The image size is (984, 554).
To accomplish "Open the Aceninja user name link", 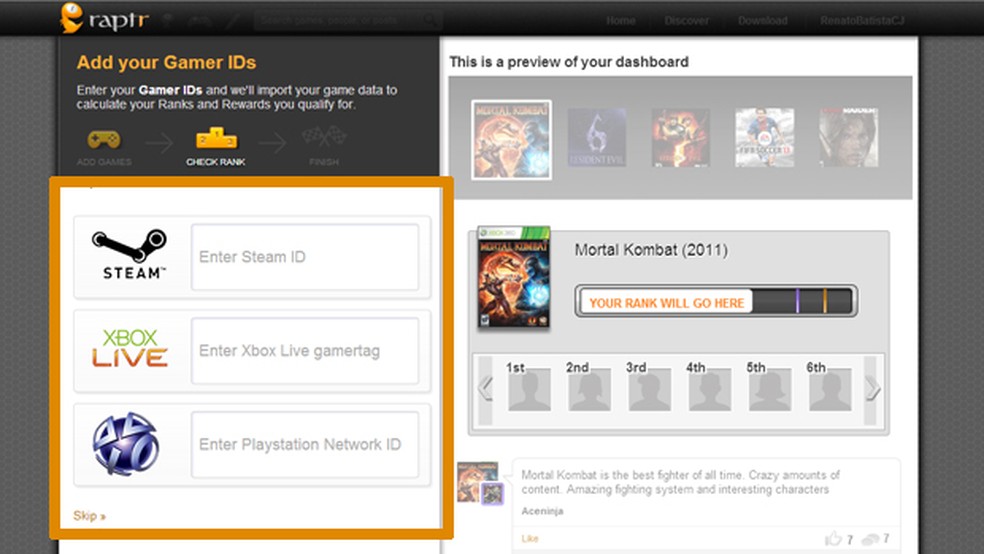I will [x=542, y=511].
